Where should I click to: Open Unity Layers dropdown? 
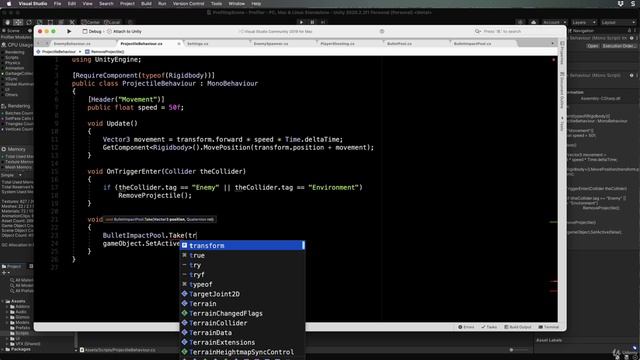tap(584, 22)
